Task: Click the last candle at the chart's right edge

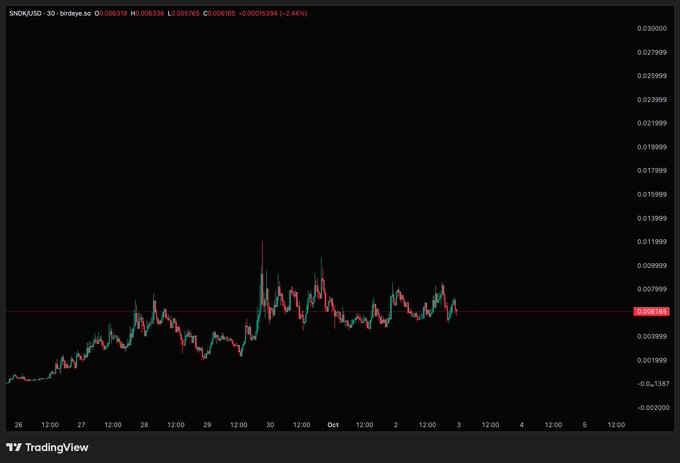Action: [457, 311]
